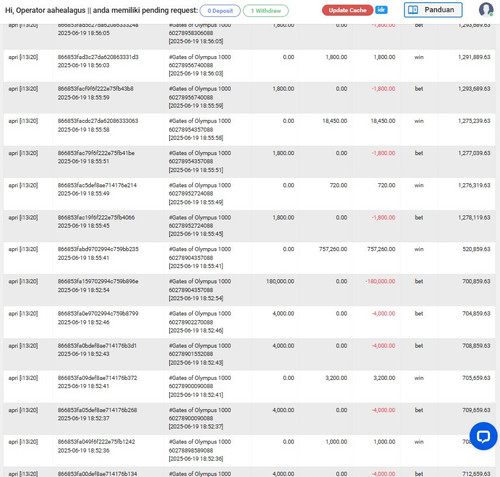Open the Panduan guide button
500x477 pixels.
[x=433, y=10]
